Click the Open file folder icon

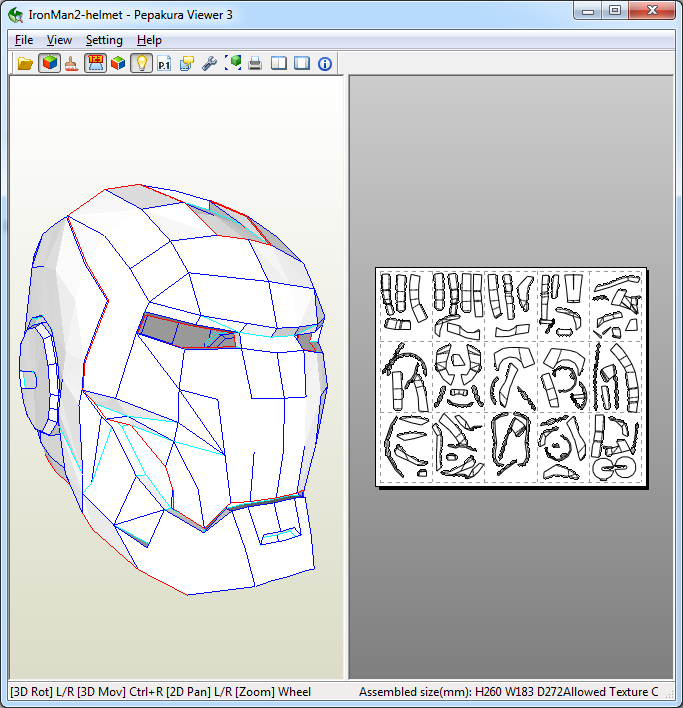(25, 63)
